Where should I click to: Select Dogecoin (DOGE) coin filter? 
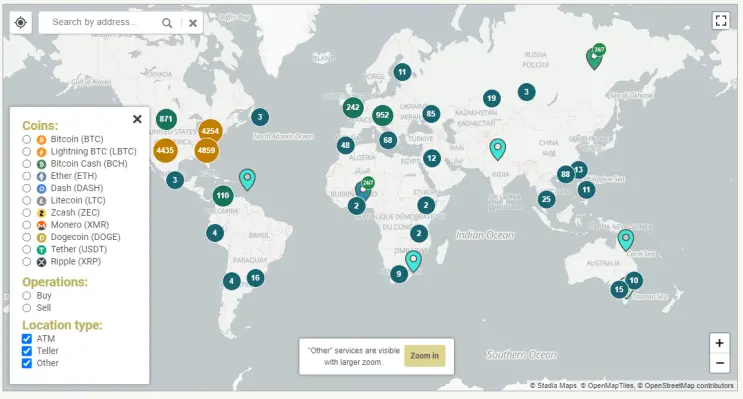(27, 237)
